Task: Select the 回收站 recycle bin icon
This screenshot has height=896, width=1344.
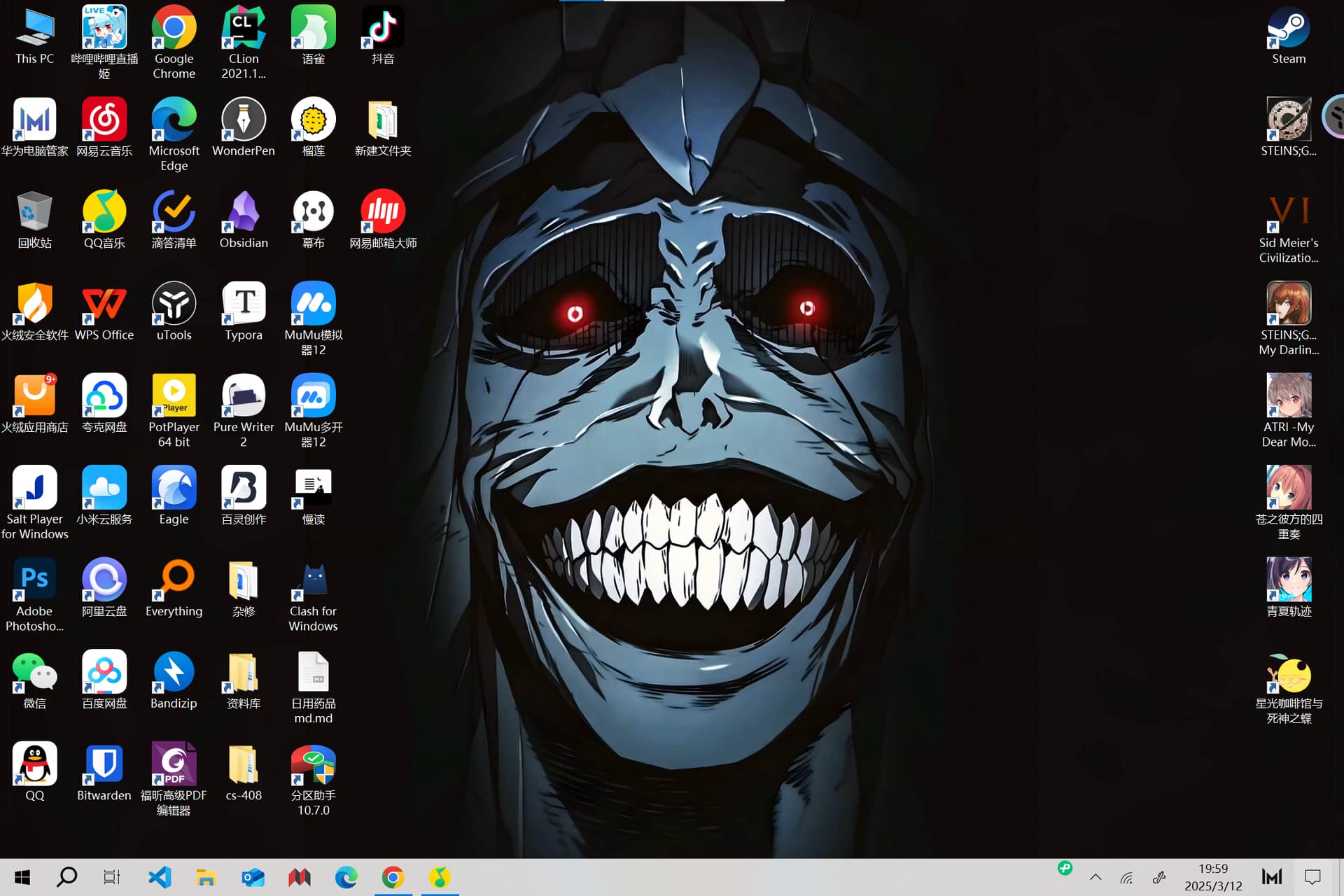Action: tap(34, 220)
